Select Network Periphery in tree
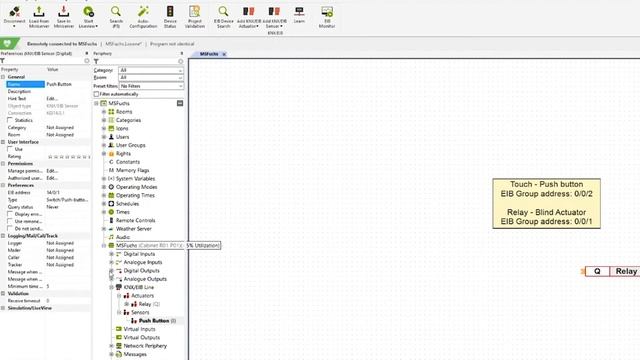640x360 pixels. coord(145,346)
